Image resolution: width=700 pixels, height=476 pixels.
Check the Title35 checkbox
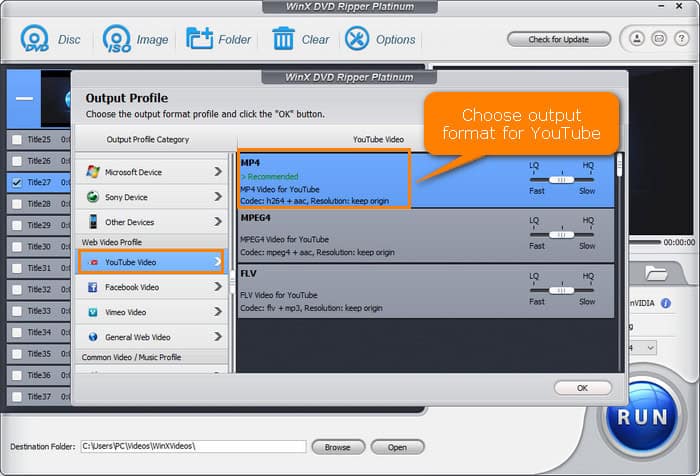click(17, 354)
